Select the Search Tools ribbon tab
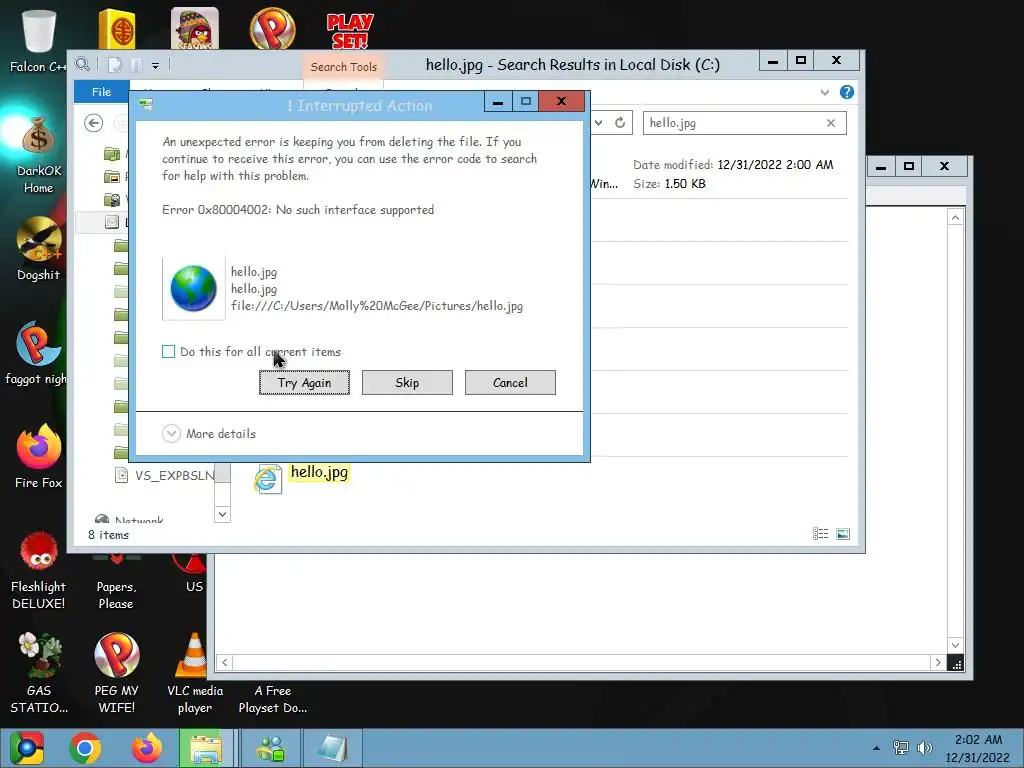This screenshot has height=768, width=1024. click(x=344, y=67)
